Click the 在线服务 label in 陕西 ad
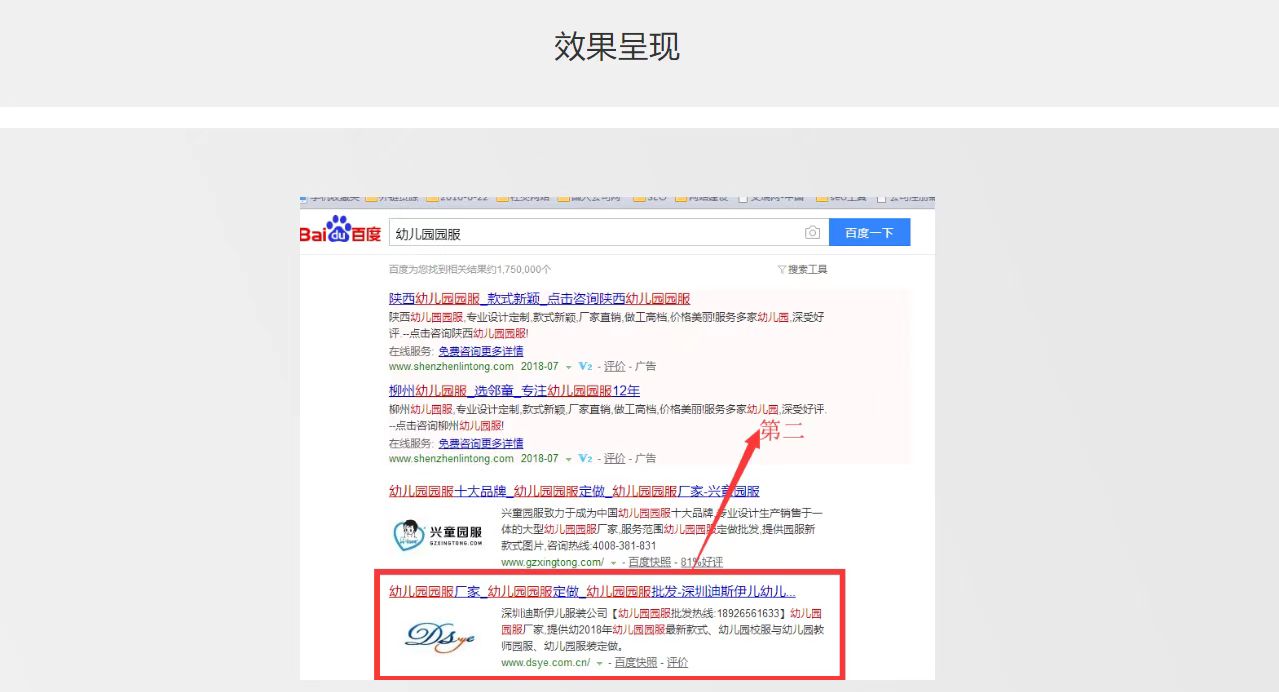Viewport: 1279px width, 692px height. click(x=410, y=352)
